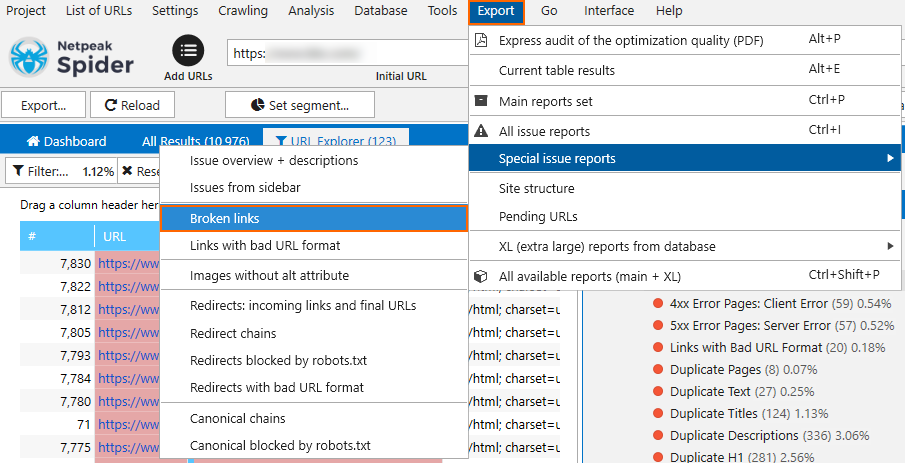905x463 pixels.
Task: Click the PDF icon beside Express audit
Action: 481,40
